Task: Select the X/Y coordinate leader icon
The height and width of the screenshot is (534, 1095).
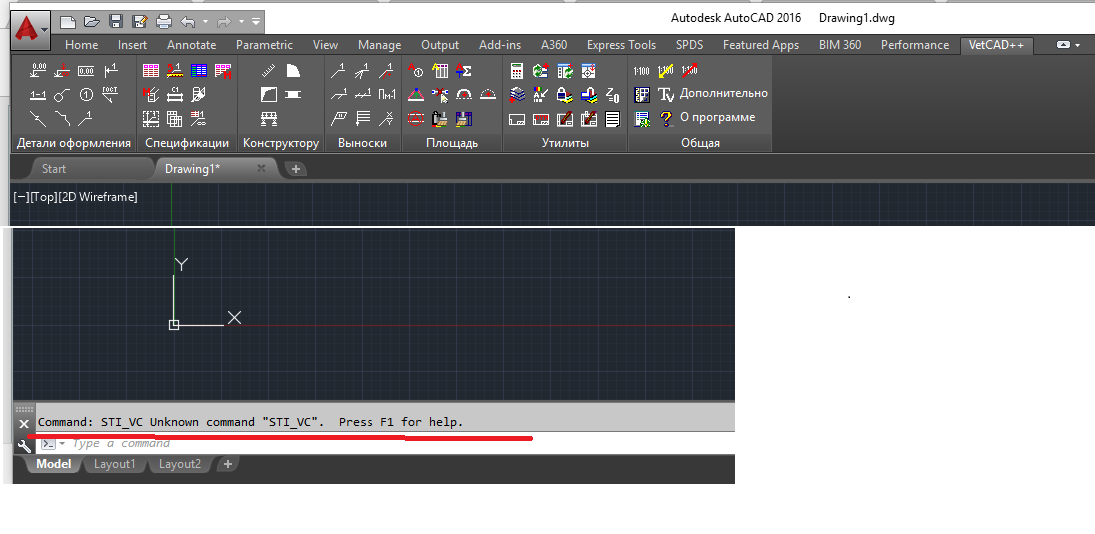Action: [386, 118]
